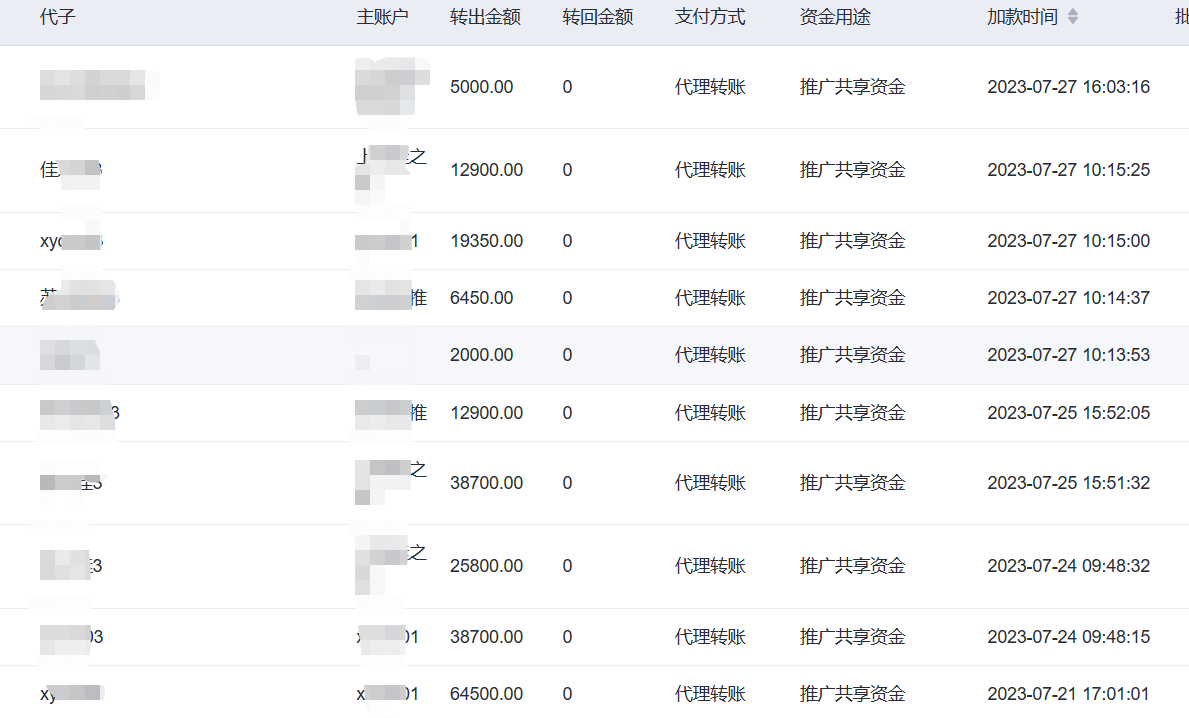
Task: Click the descending sort arrow on 加款时间
Action: (x=1071, y=21)
